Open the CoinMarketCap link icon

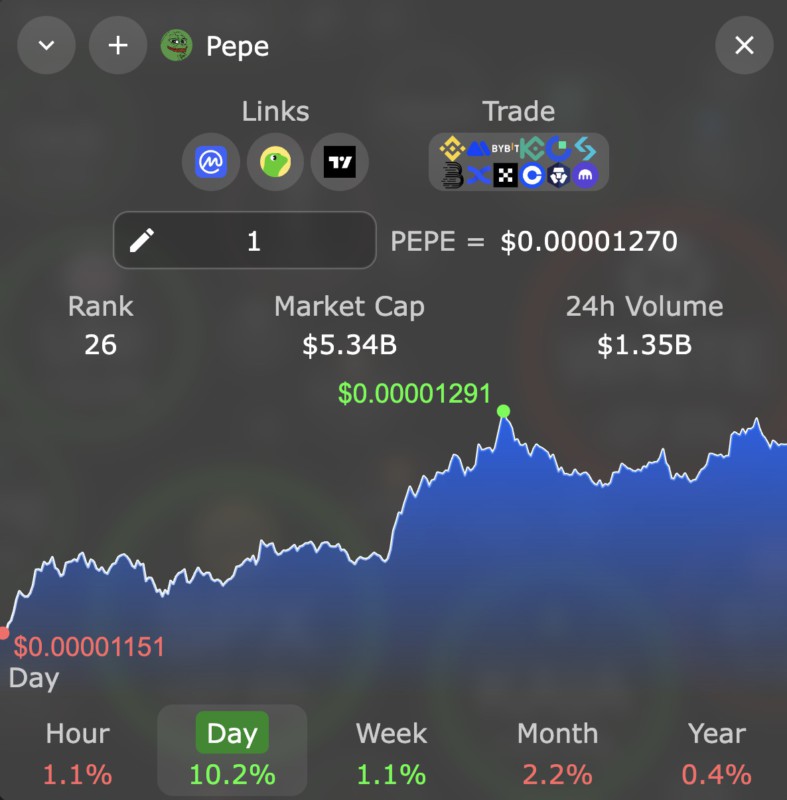click(211, 162)
